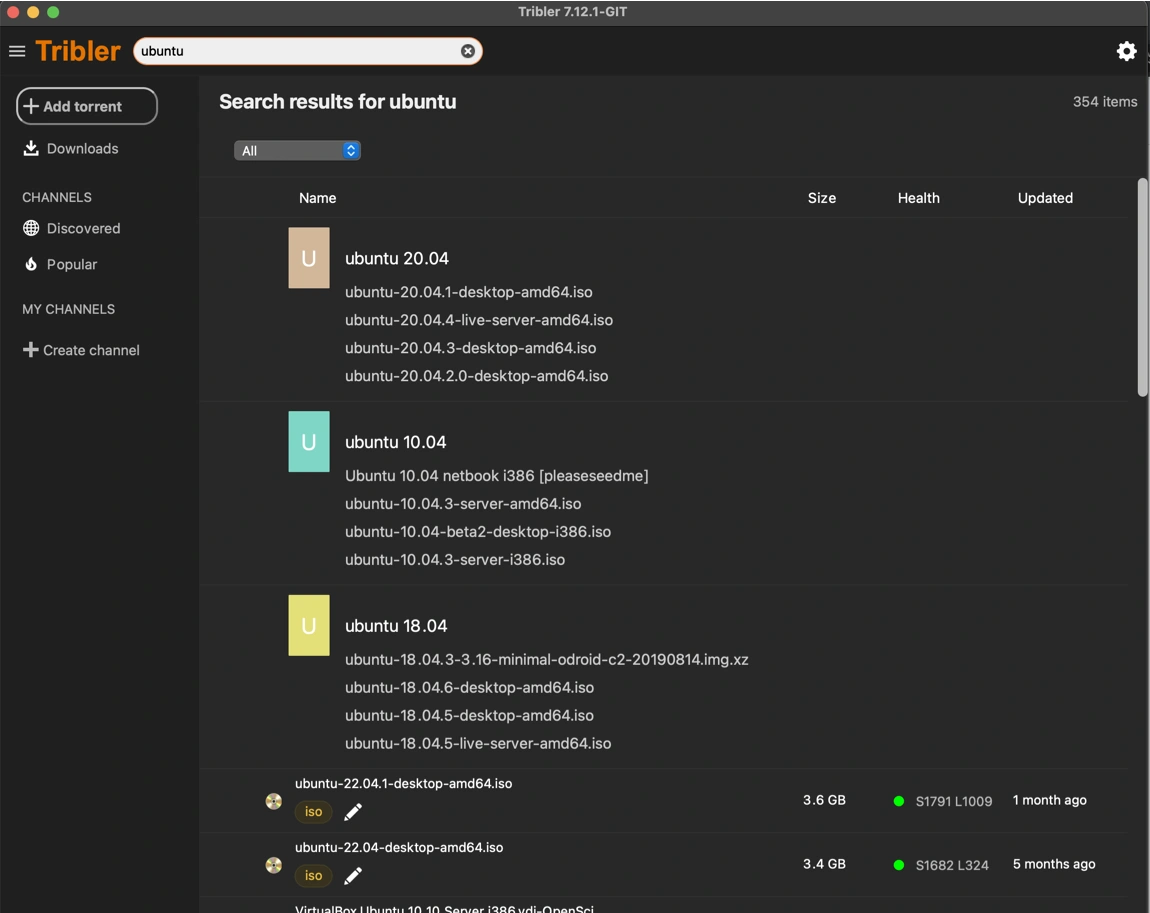The width and height of the screenshot is (1150, 913).
Task: Open settings via the gear icon
Action: click(1126, 51)
